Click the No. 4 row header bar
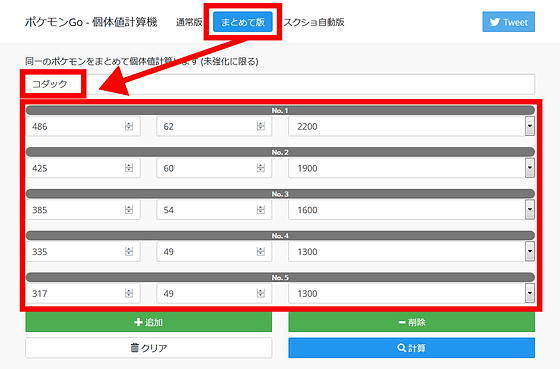The height and width of the screenshot is (369, 560). (x=280, y=236)
